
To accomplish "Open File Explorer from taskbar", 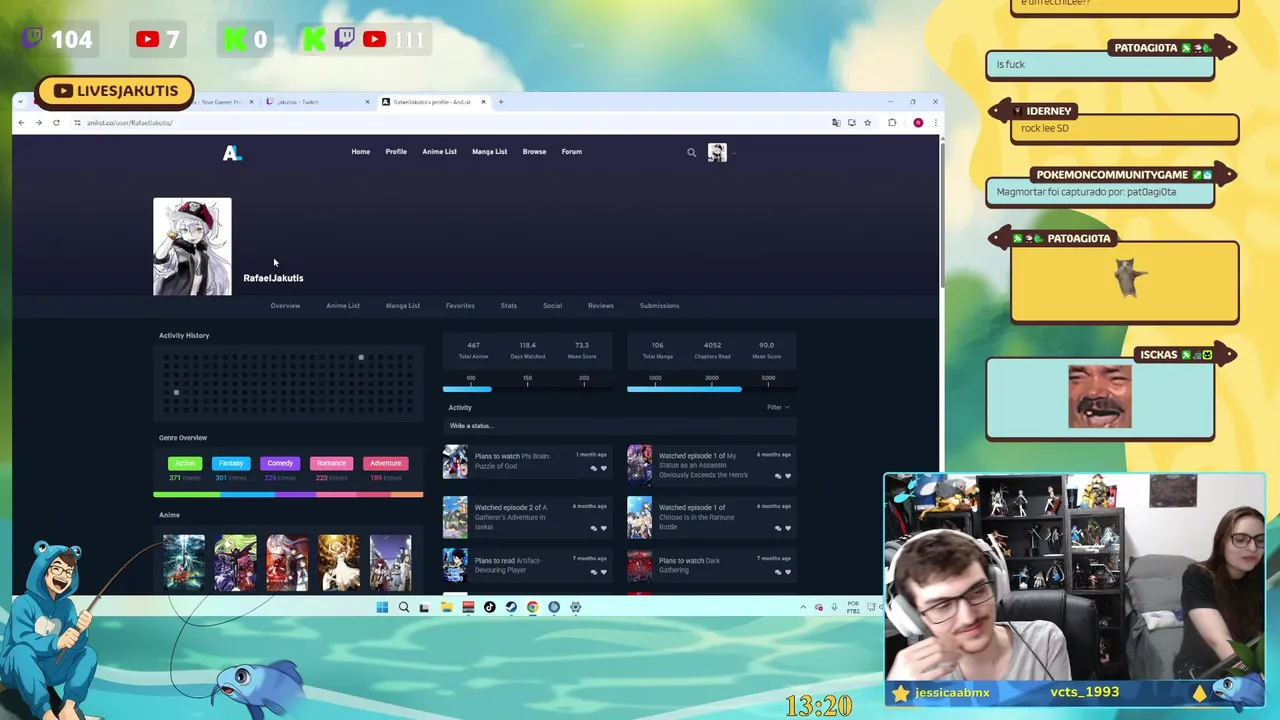I will coord(446,607).
